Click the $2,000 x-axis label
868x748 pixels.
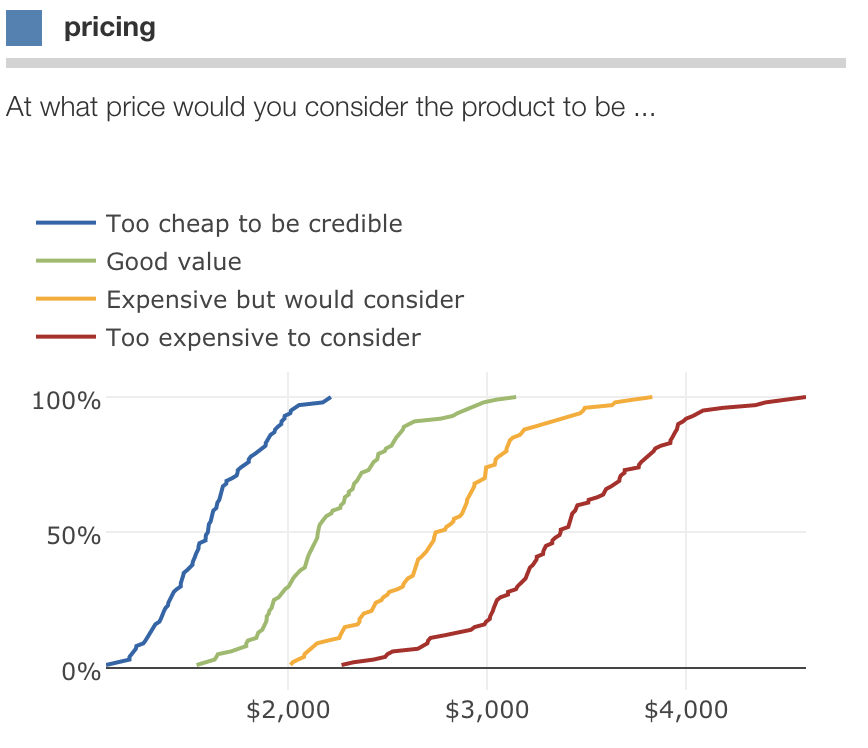click(288, 710)
